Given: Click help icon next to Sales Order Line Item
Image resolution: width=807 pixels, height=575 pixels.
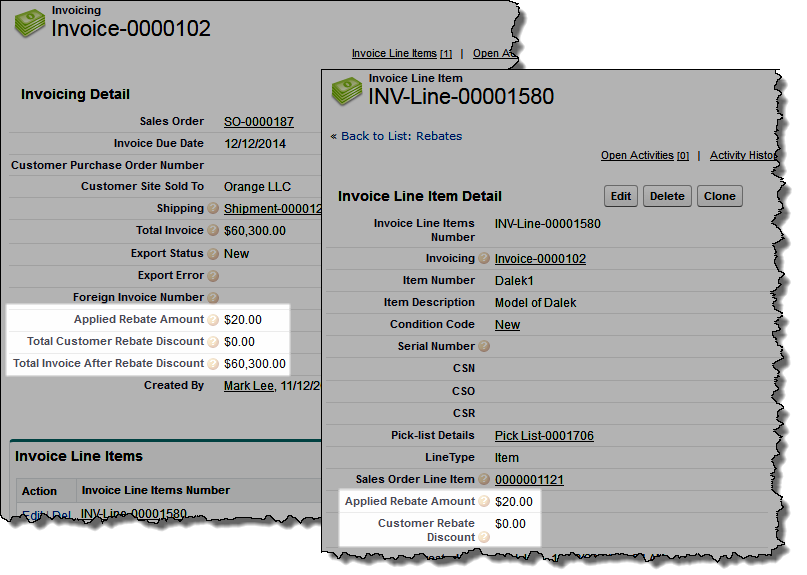Looking at the screenshot, I should tap(484, 480).
